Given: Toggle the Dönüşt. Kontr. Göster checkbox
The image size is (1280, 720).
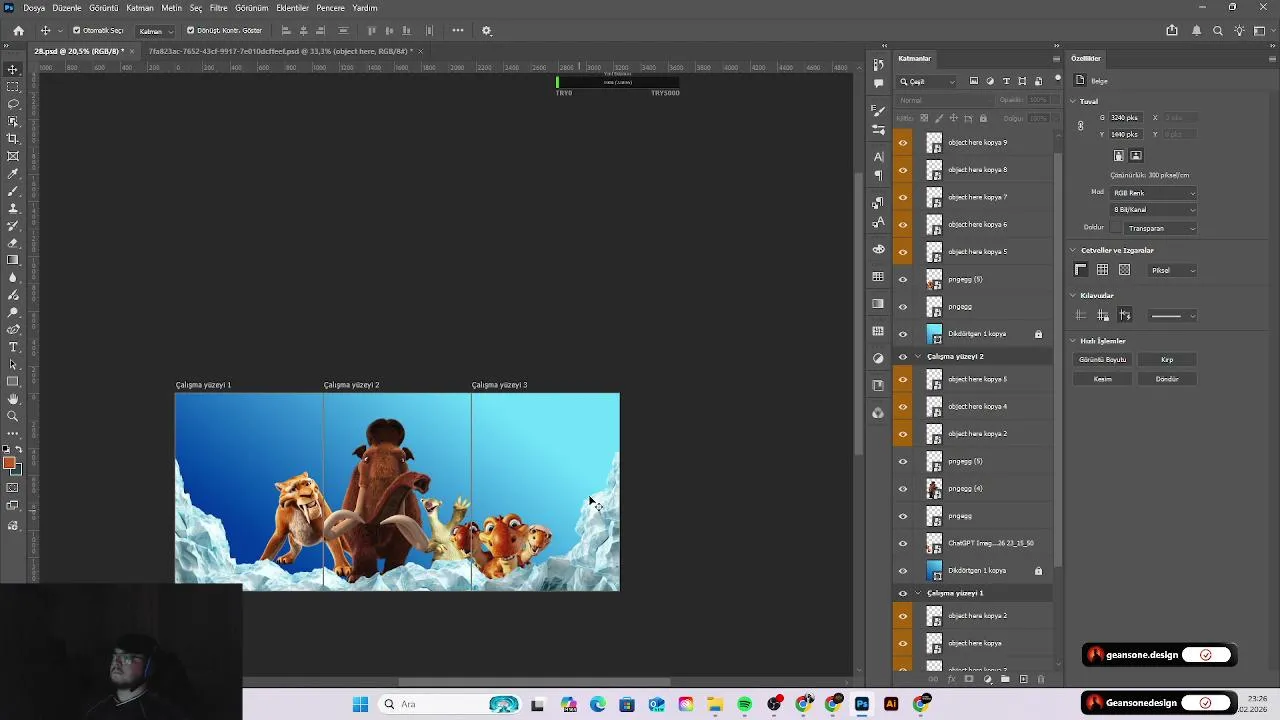Looking at the screenshot, I should [190, 31].
